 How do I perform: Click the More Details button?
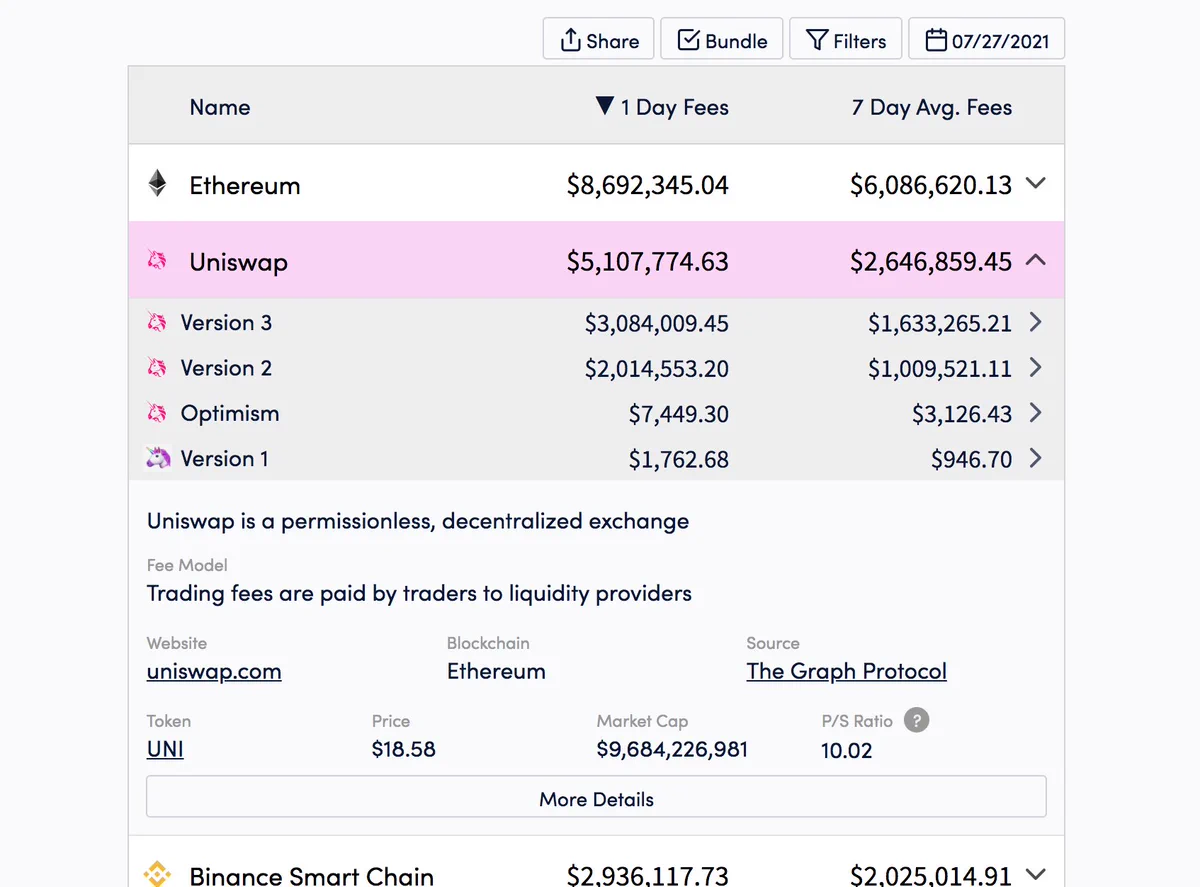coord(596,798)
